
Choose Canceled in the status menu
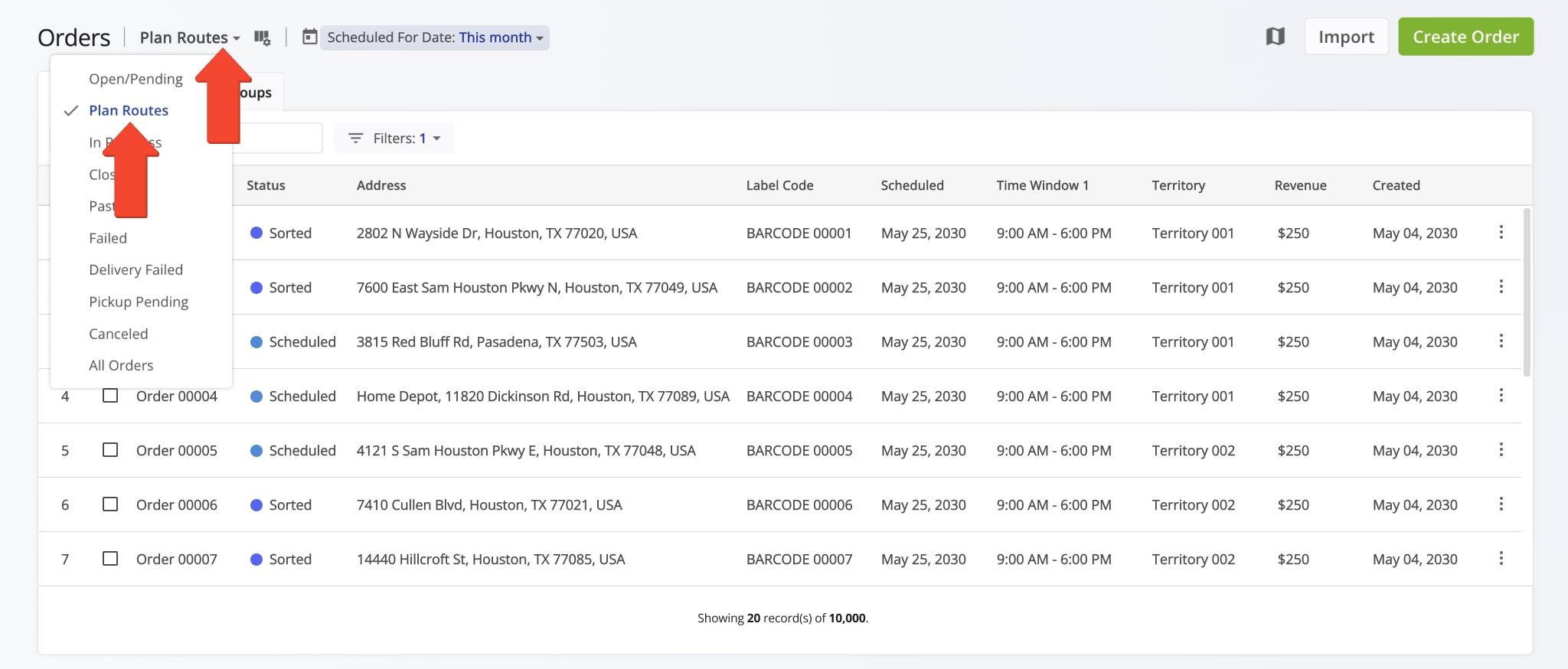pyautogui.click(x=119, y=334)
